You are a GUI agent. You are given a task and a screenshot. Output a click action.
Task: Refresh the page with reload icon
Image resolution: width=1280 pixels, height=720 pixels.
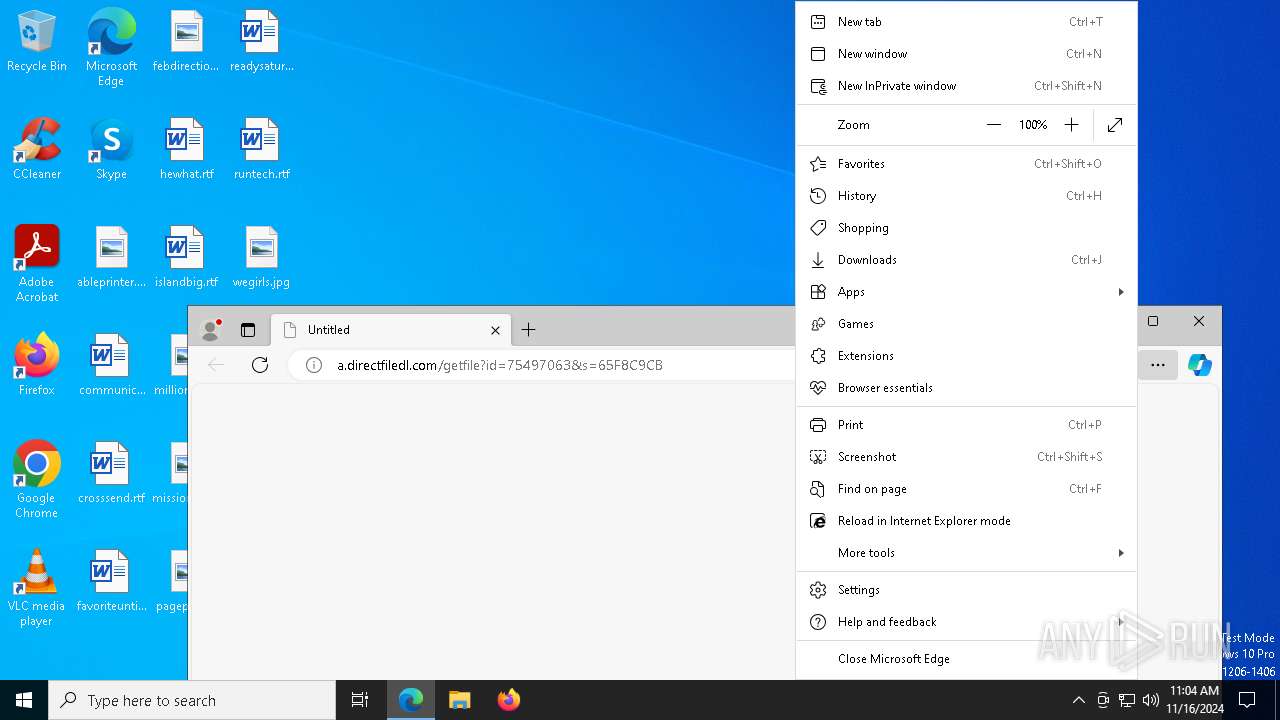click(260, 365)
